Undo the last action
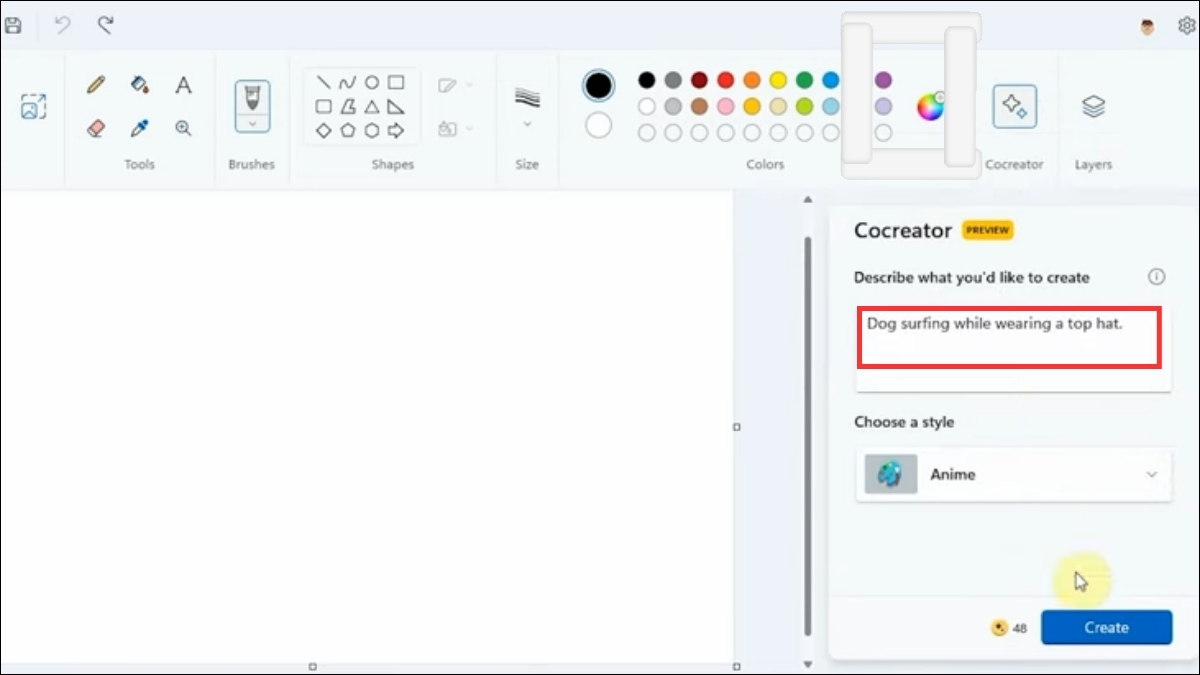 click(62, 26)
